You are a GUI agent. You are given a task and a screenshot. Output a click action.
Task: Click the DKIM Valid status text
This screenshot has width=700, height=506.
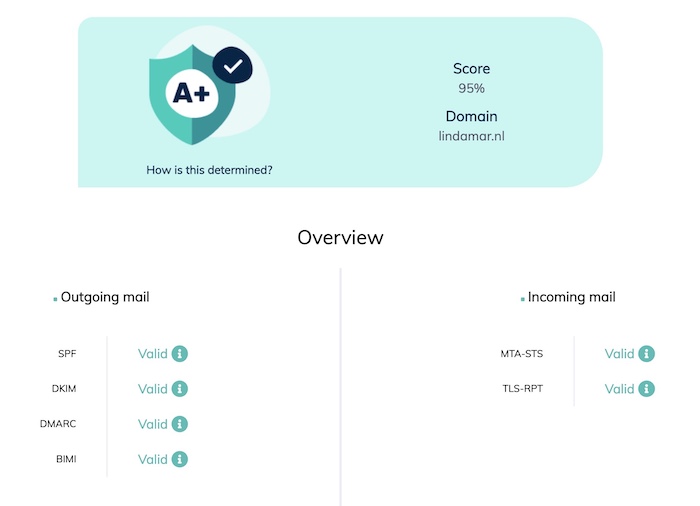(153, 389)
